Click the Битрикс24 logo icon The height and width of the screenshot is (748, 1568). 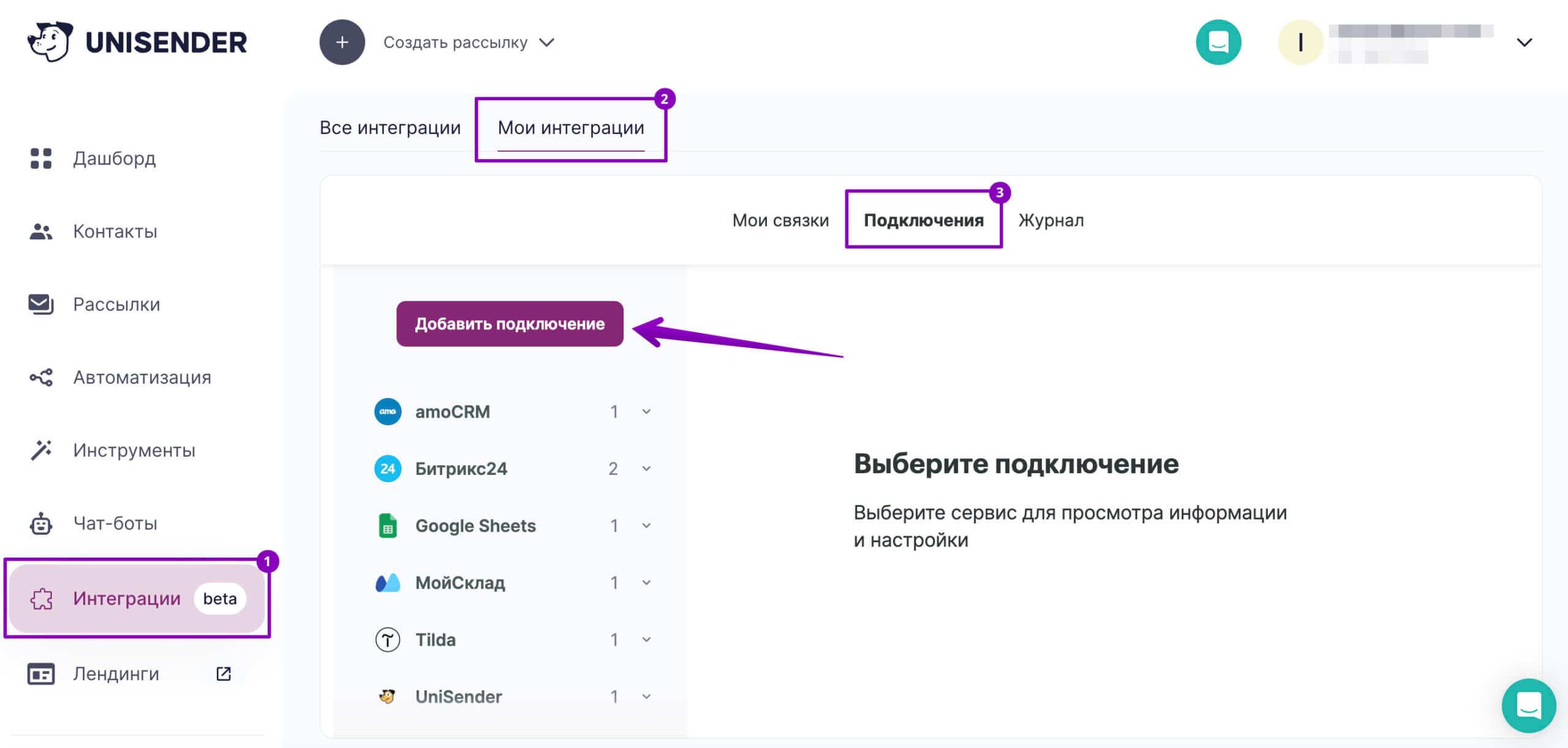(388, 468)
